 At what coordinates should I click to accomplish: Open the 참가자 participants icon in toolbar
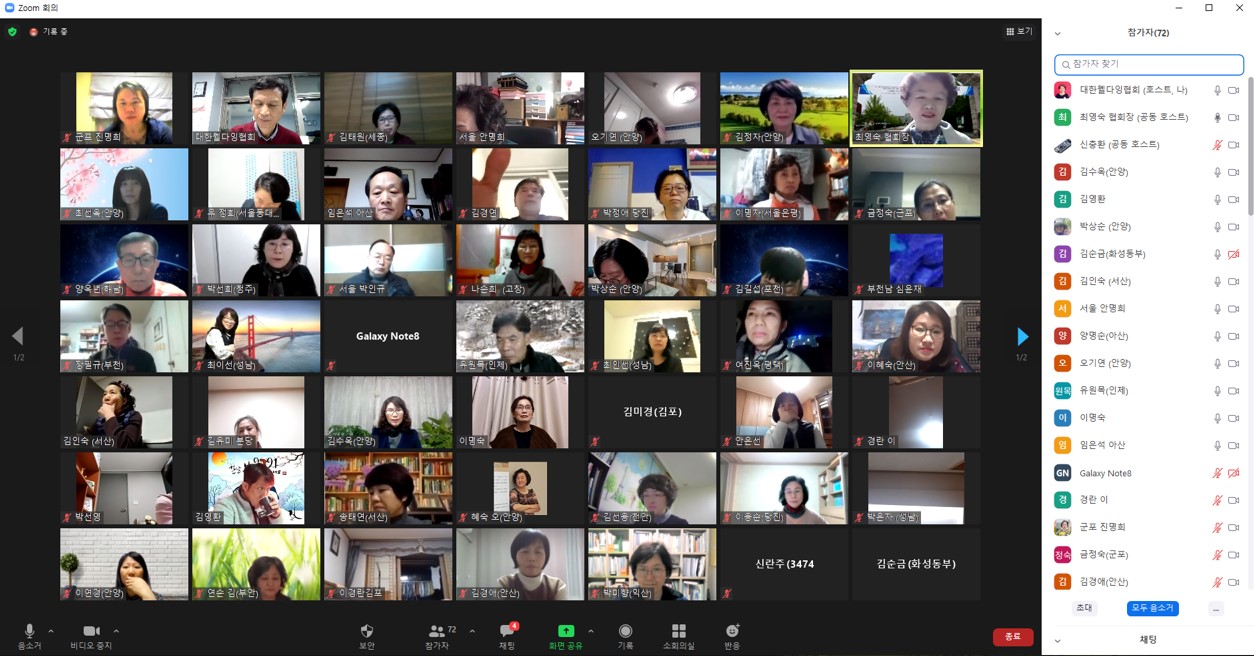pos(437,632)
